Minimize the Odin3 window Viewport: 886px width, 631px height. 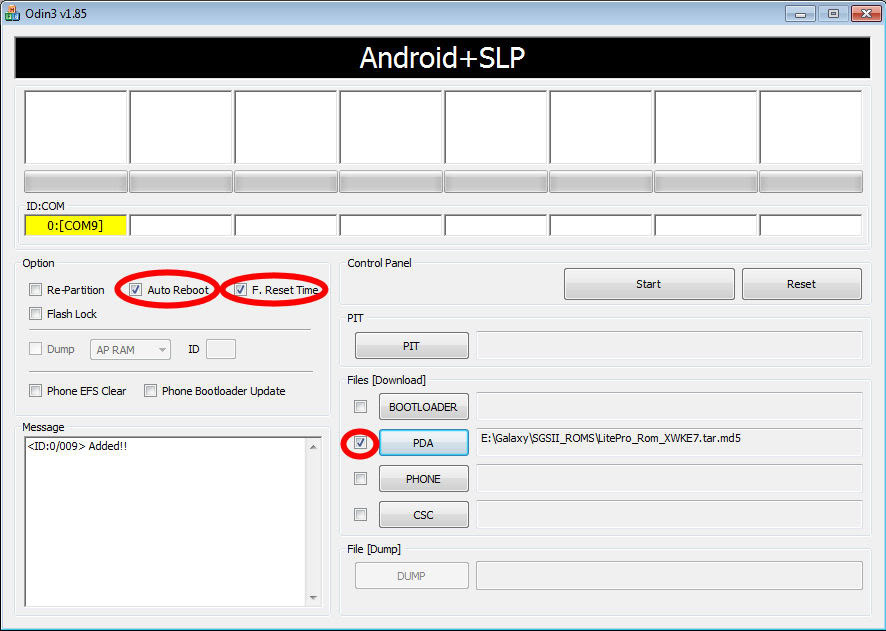(800, 14)
